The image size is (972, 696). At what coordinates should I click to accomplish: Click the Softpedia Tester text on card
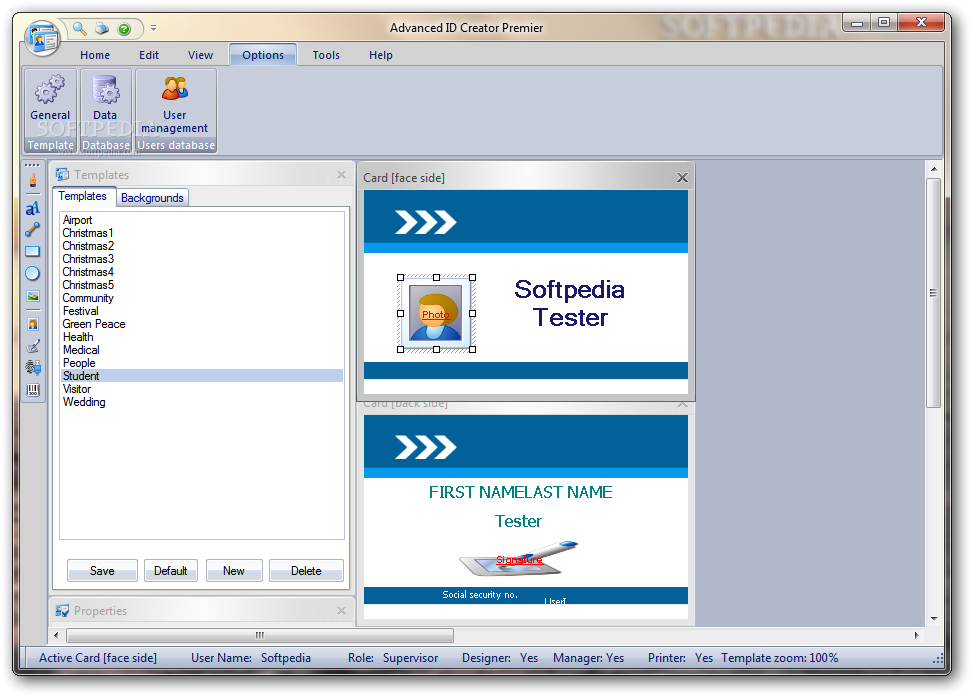pyautogui.click(x=570, y=303)
